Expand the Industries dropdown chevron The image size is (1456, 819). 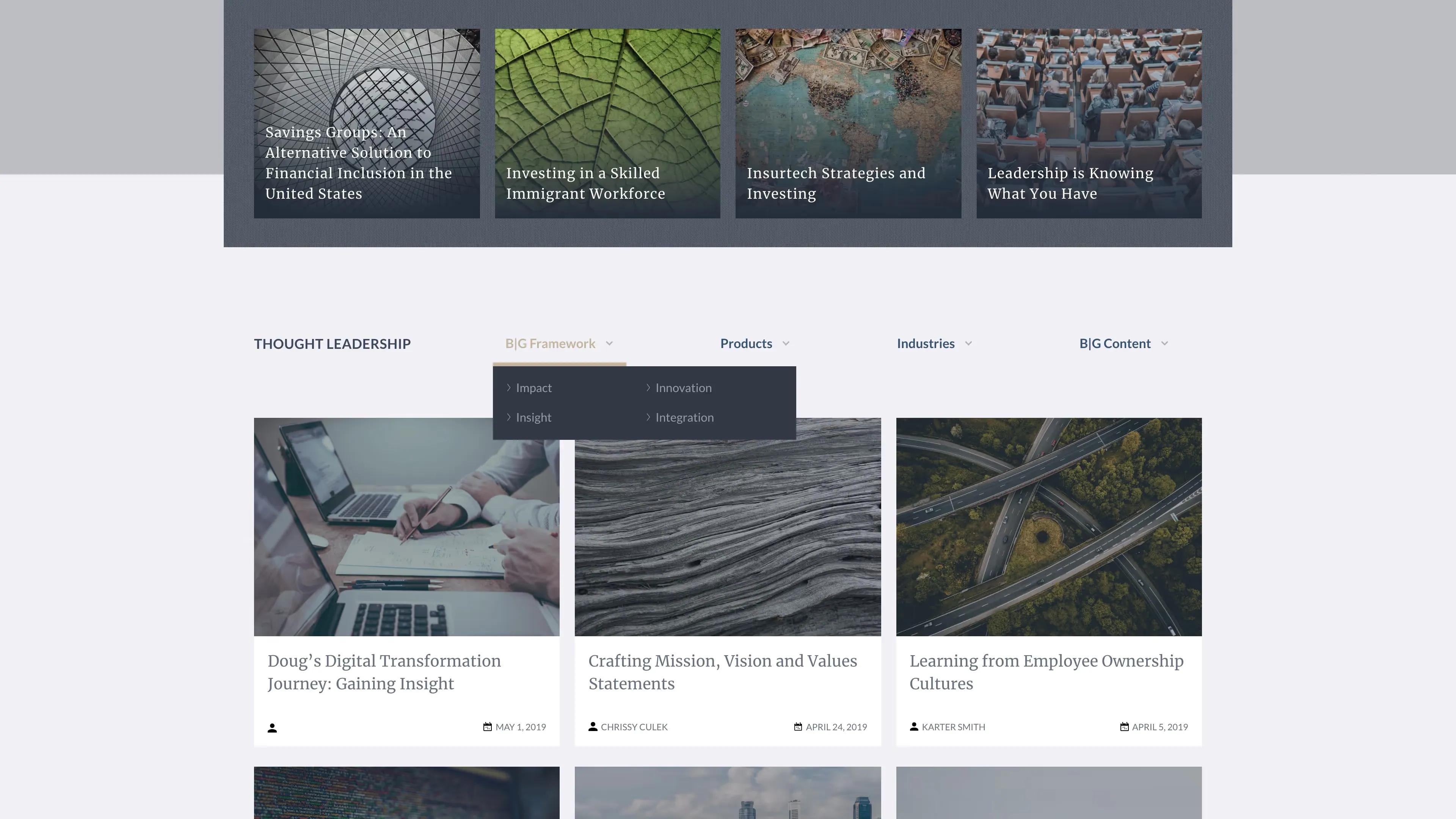[x=968, y=344]
